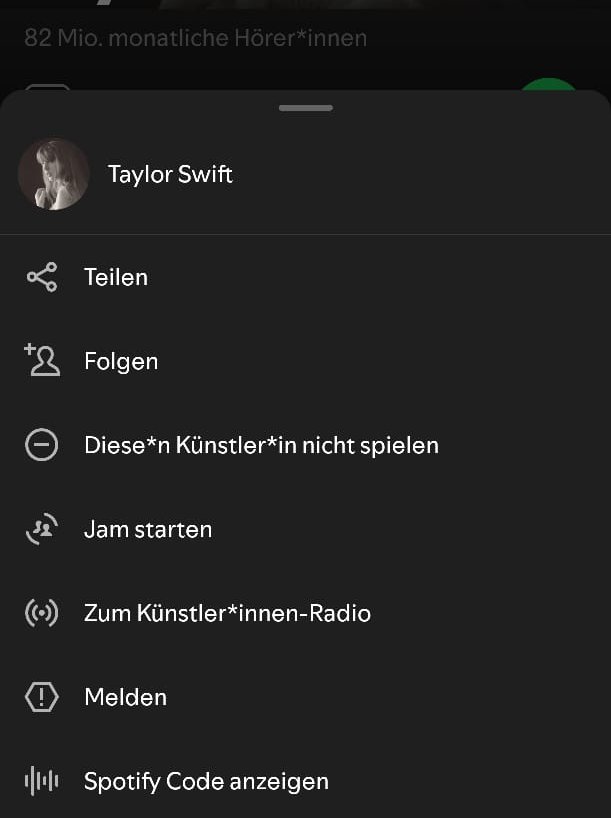Select Spotify Code anzeigen
Screen dimensions: 611x818
pos(206,781)
